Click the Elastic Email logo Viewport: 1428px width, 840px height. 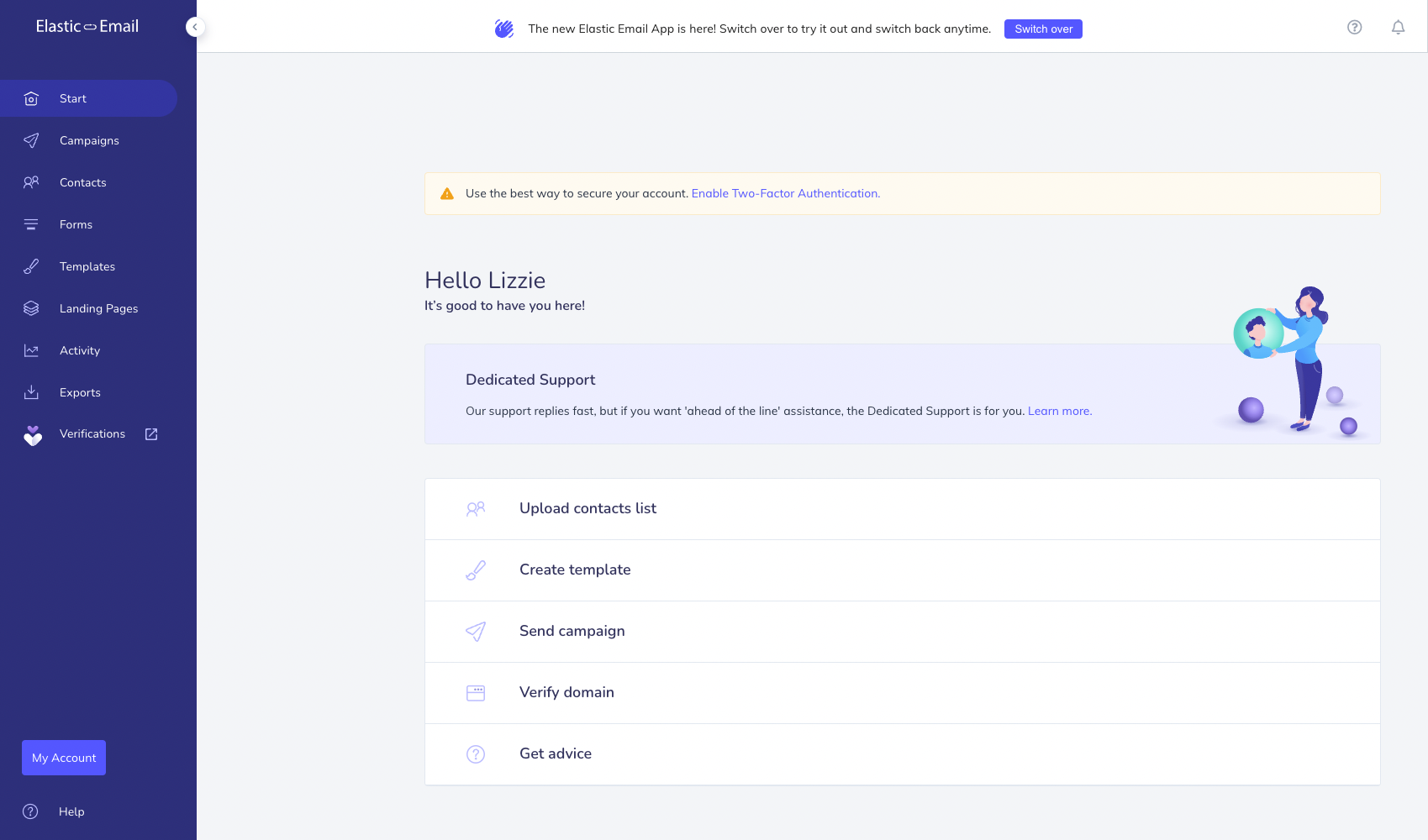point(87,26)
